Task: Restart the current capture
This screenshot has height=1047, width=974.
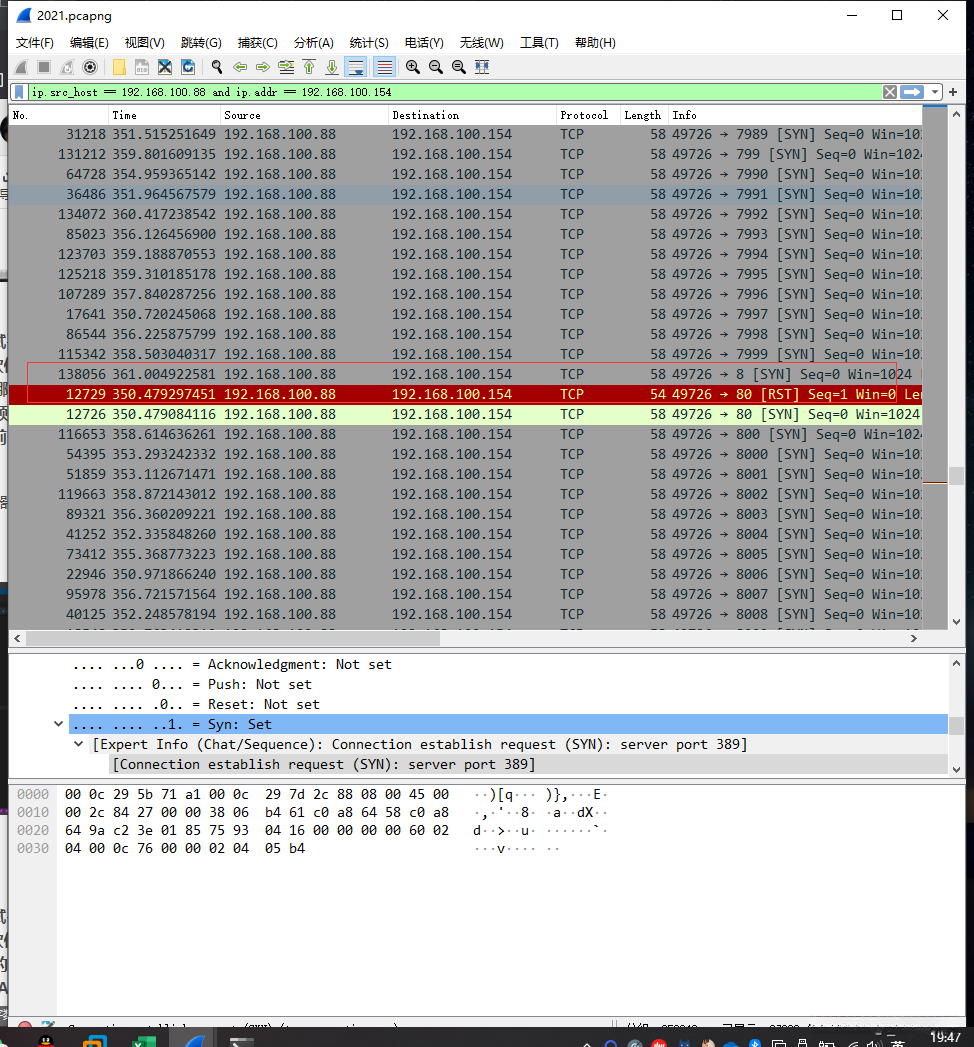Action: [67, 67]
